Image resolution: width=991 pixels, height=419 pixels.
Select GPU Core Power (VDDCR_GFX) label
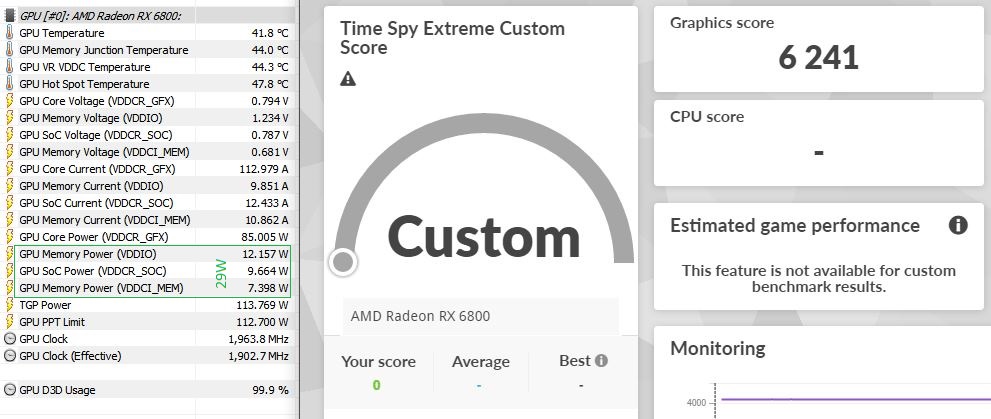94,237
